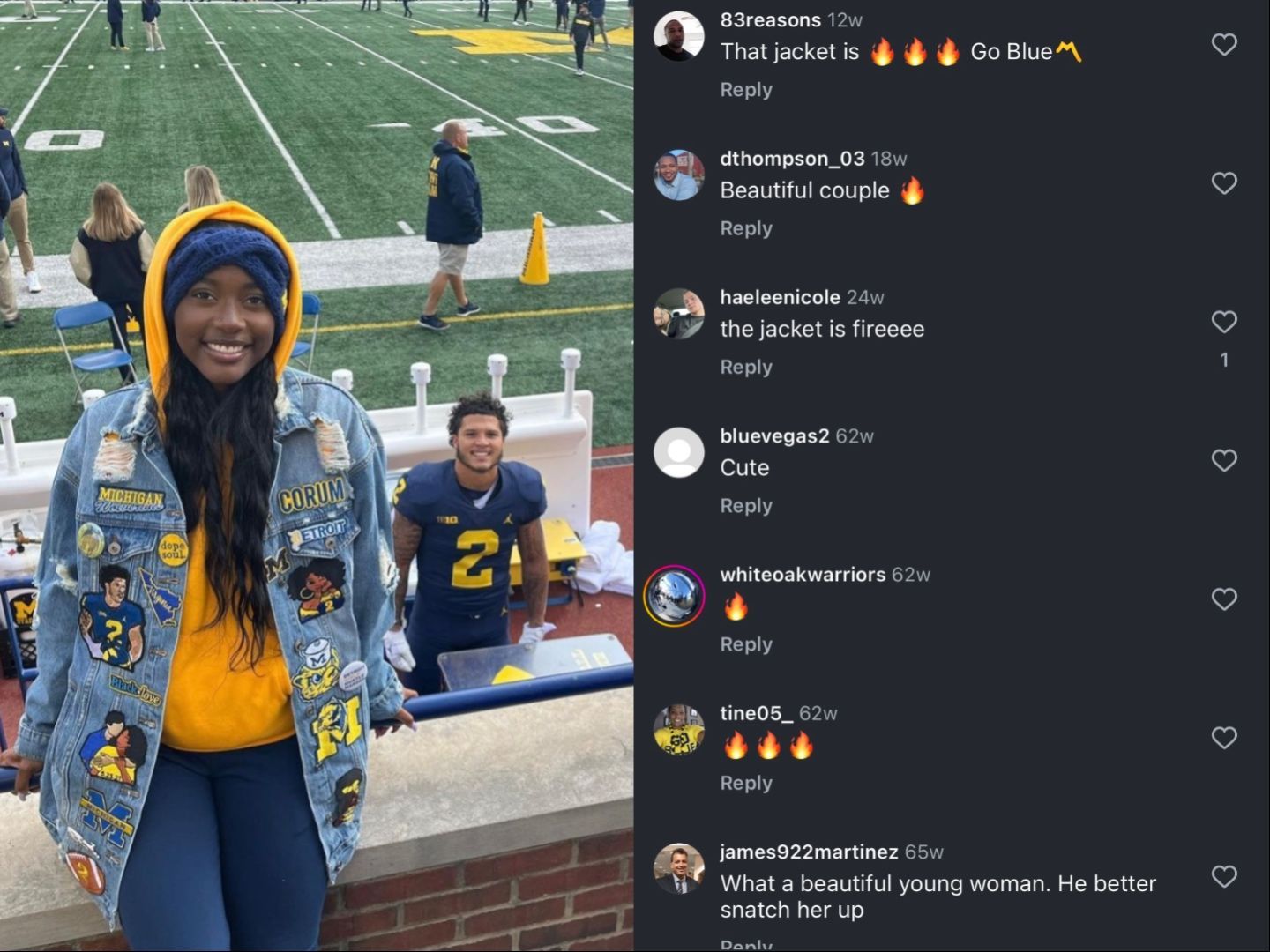Like dthompson_03's Beautiful couple comment
Screen dimensions: 1270x952
click(x=1224, y=182)
